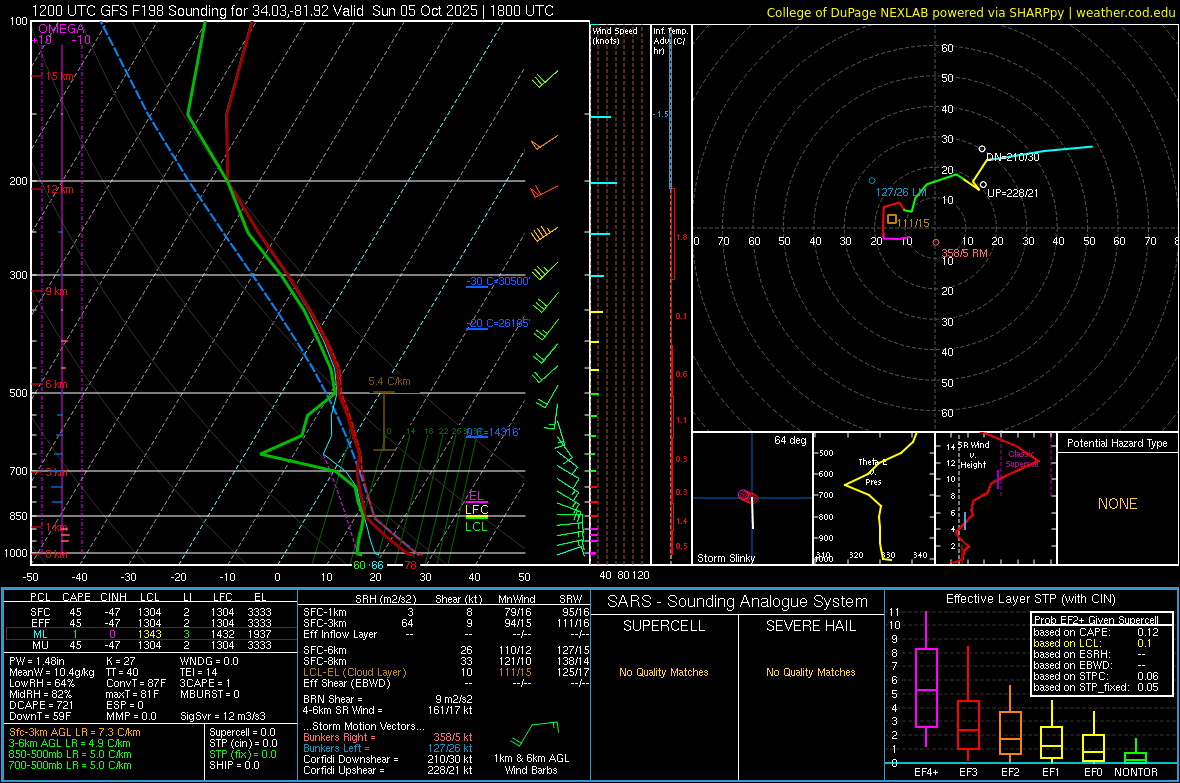Click the Theta-E v. Pres plot label
The image size is (1180, 783).
873,471
